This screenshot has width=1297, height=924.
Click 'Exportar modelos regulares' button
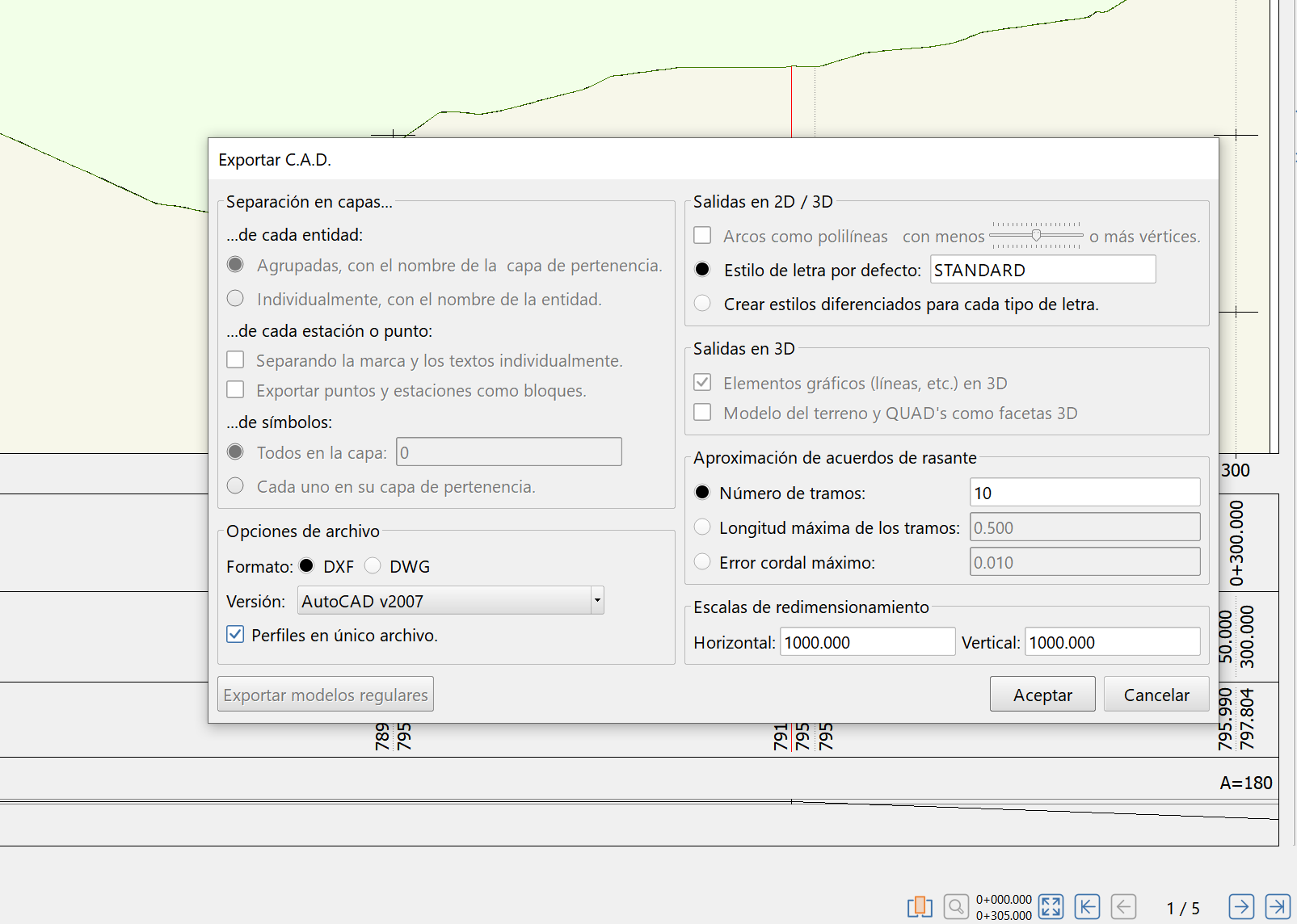point(325,694)
